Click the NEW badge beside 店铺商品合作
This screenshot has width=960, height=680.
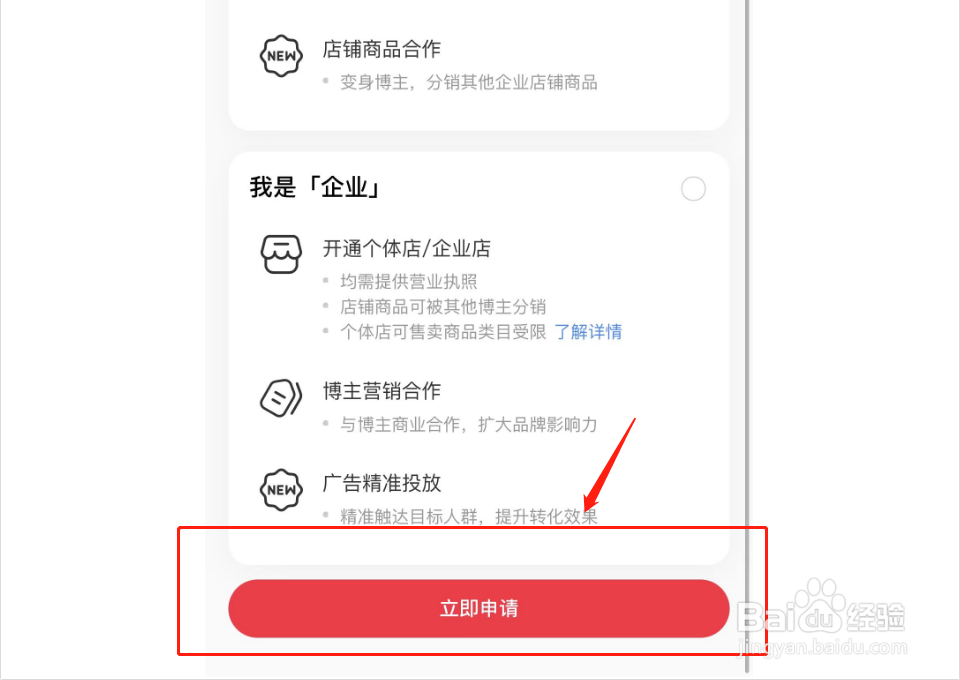pyautogui.click(x=281, y=56)
